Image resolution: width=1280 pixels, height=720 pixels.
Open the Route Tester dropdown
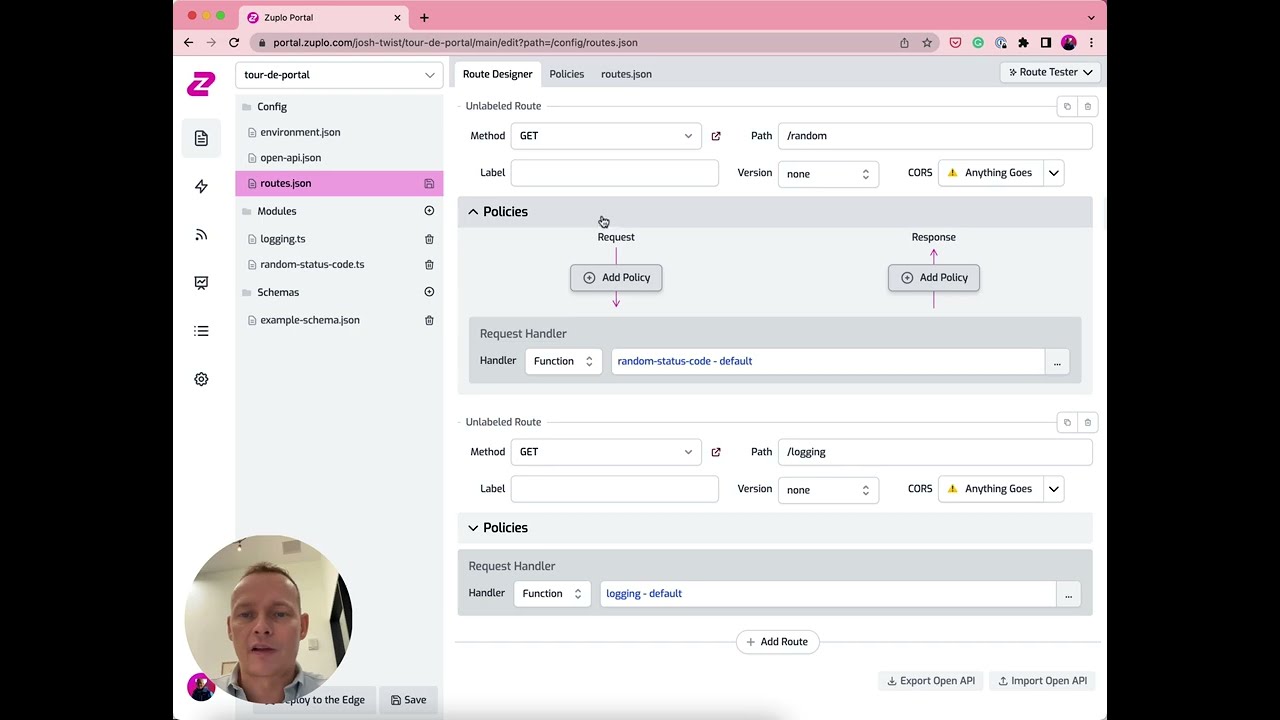pyautogui.click(x=1050, y=72)
